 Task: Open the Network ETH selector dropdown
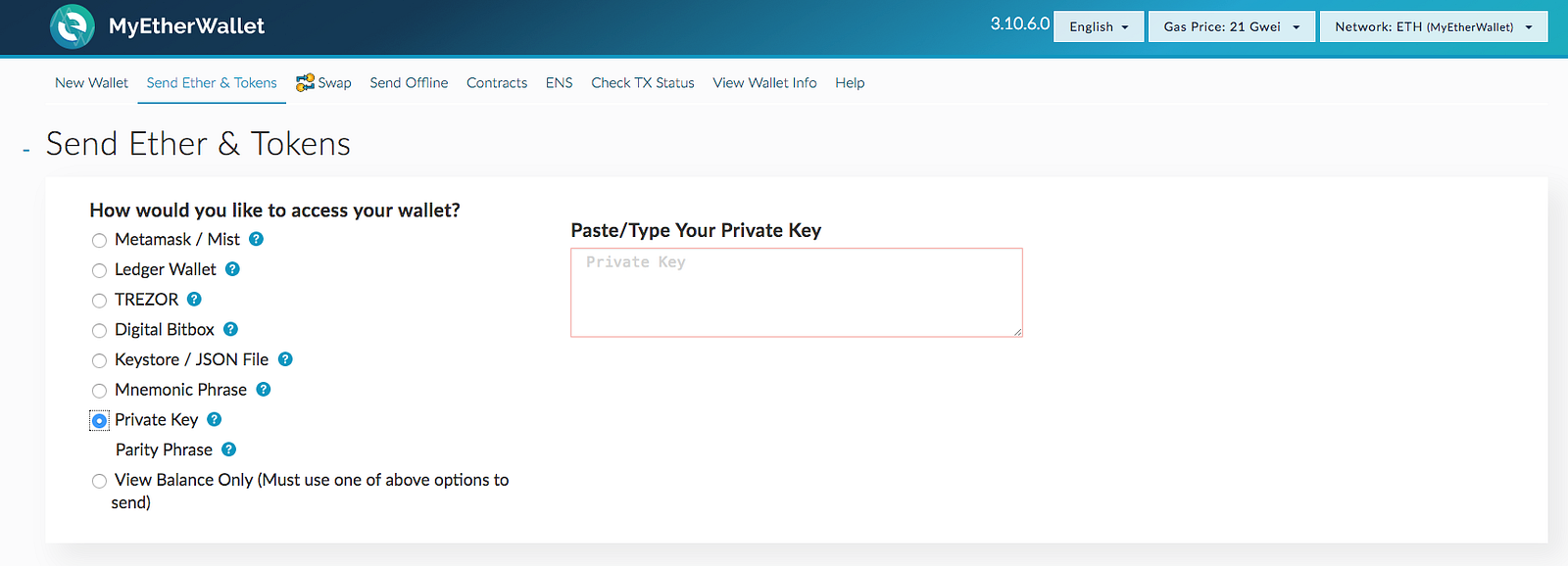(1433, 27)
